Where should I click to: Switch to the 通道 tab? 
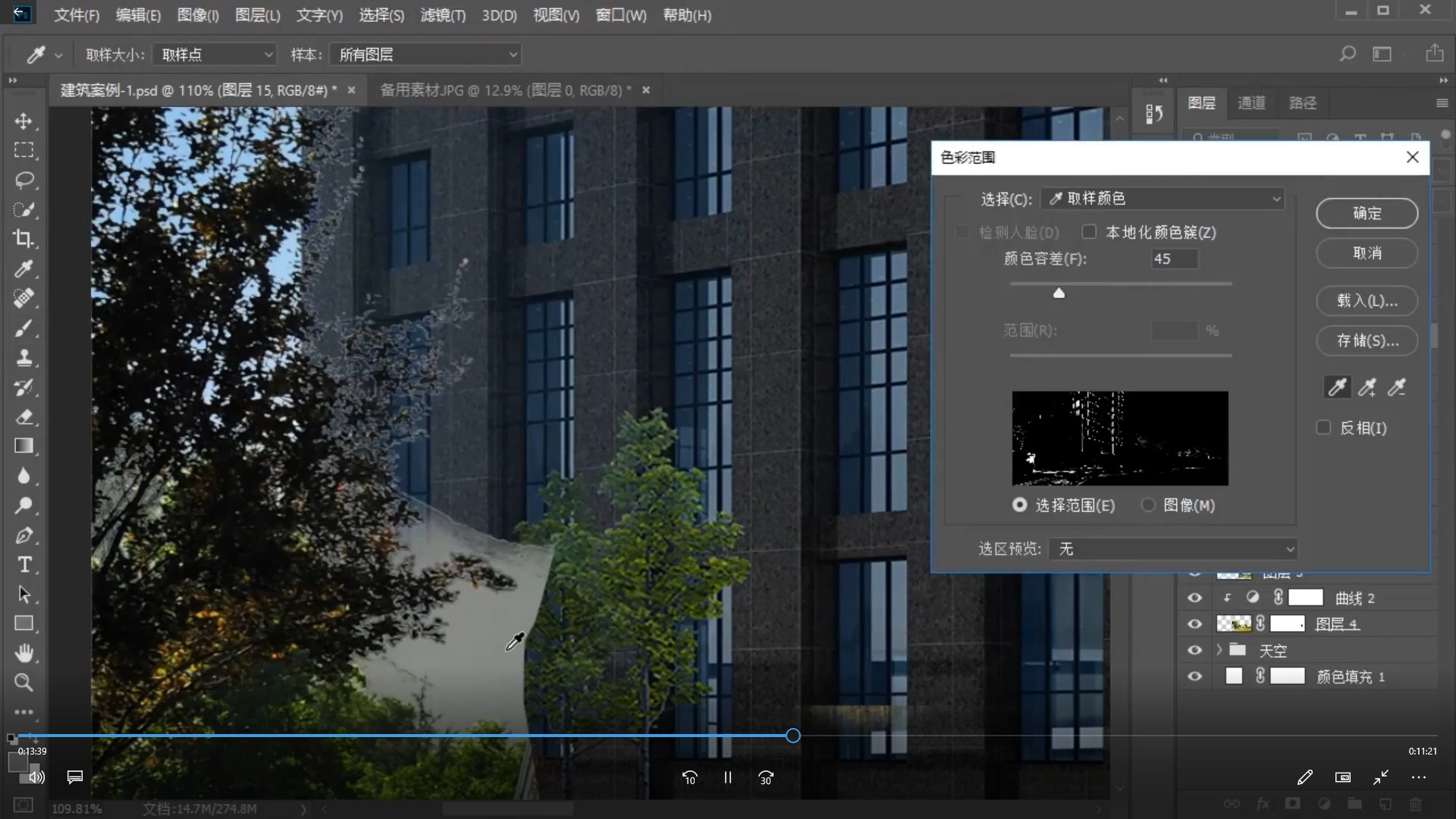1251,103
